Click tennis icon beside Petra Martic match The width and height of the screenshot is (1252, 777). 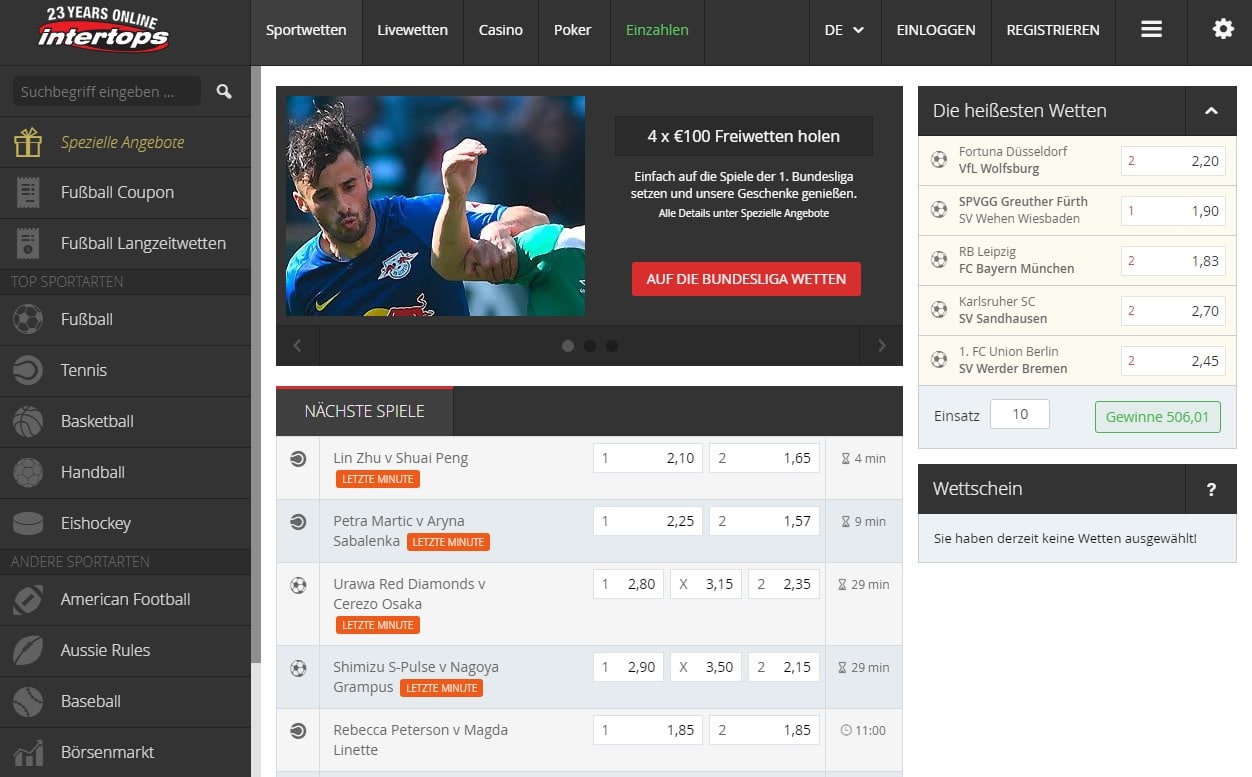pyautogui.click(x=298, y=522)
